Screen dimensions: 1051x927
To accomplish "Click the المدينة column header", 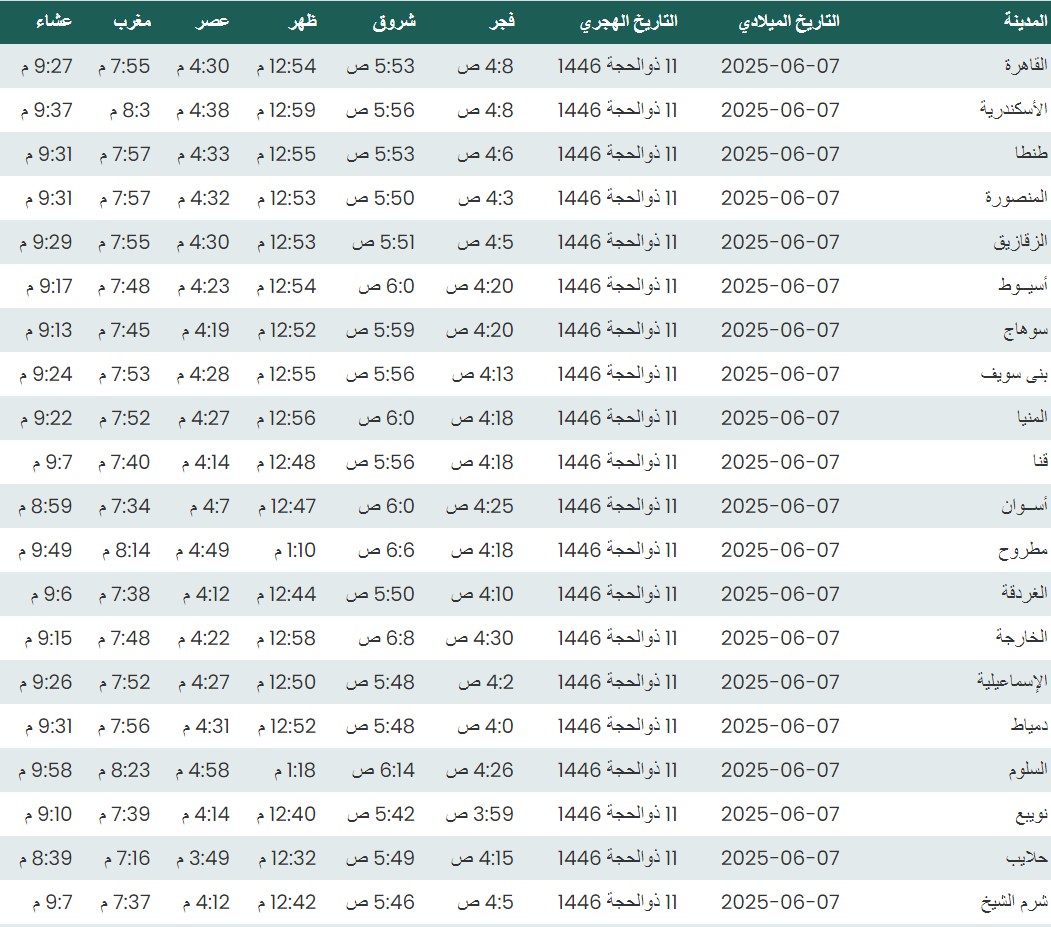I will (x=1025, y=22).
